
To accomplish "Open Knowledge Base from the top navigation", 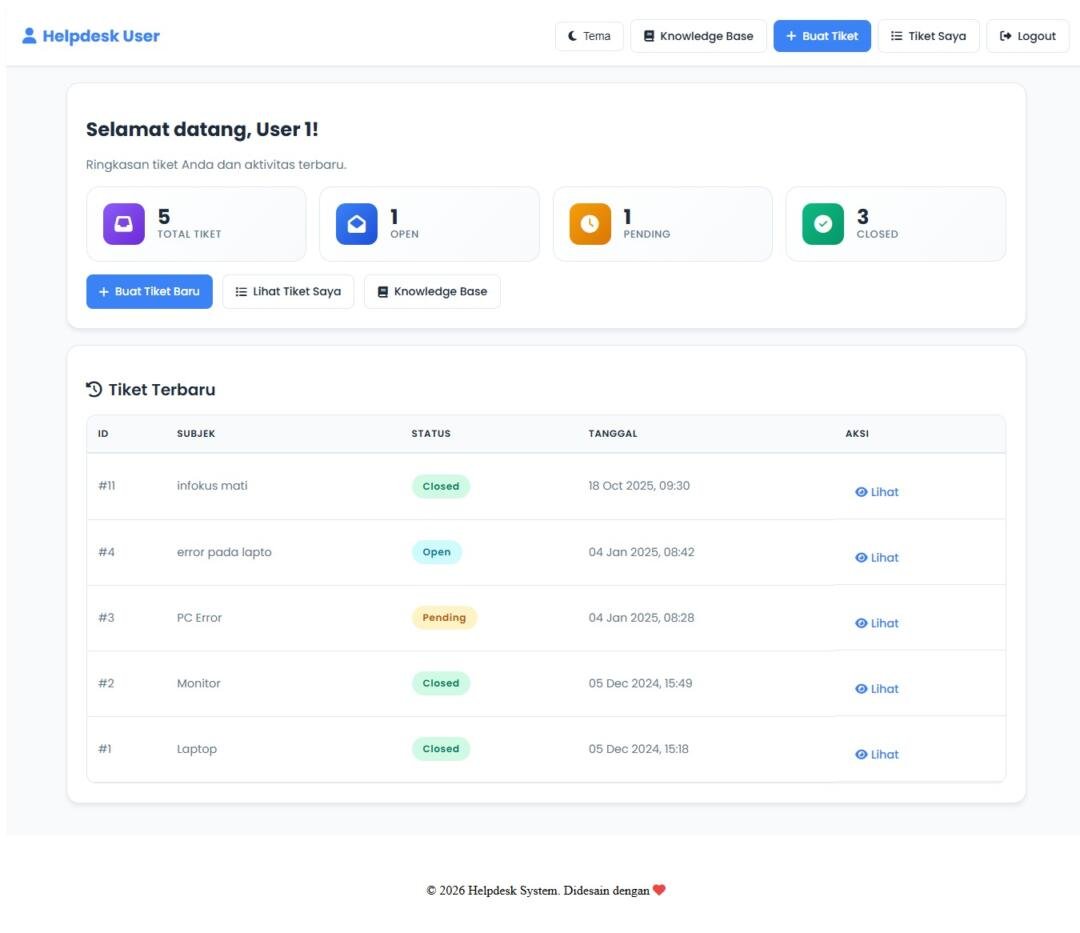I will 698,36.
